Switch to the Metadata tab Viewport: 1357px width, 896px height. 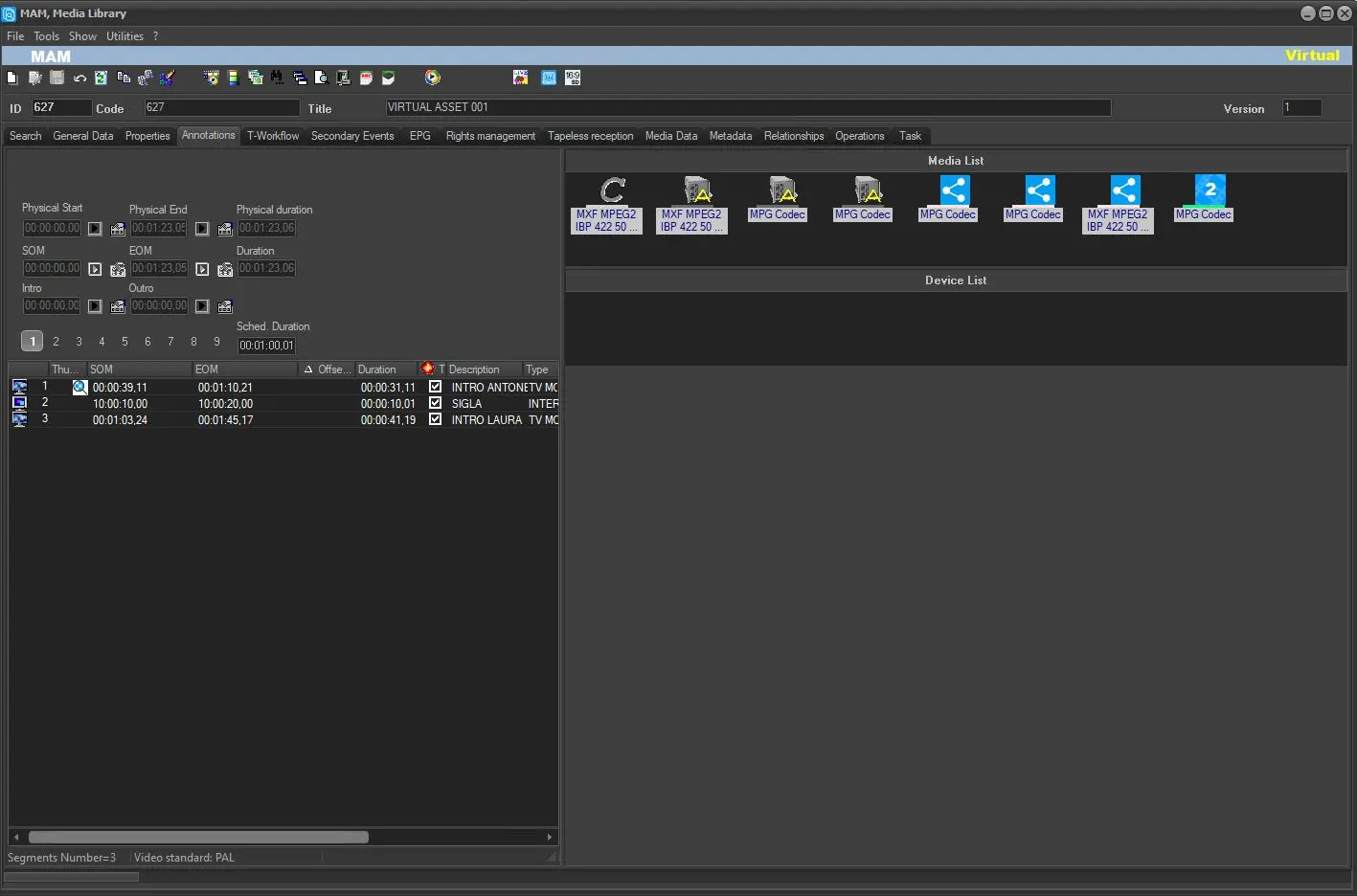click(x=730, y=136)
